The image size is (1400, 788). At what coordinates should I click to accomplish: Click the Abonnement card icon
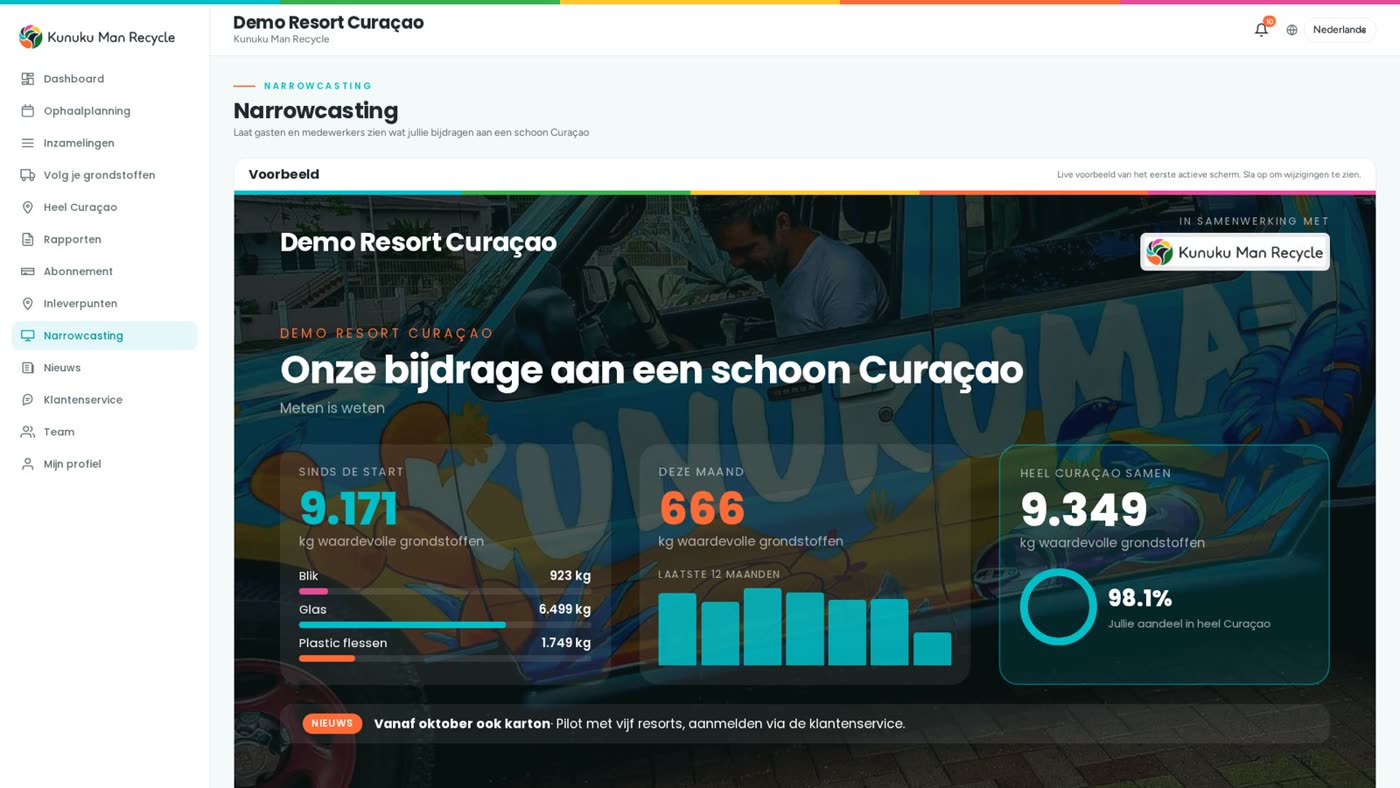click(x=28, y=271)
